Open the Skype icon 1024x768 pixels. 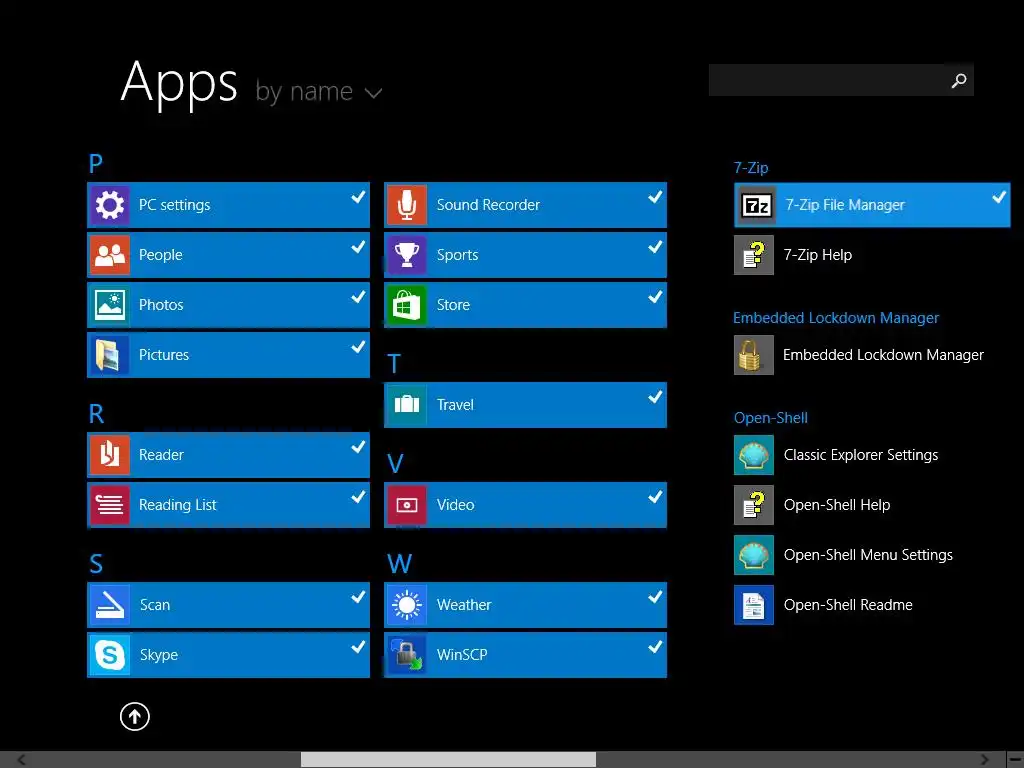point(110,654)
